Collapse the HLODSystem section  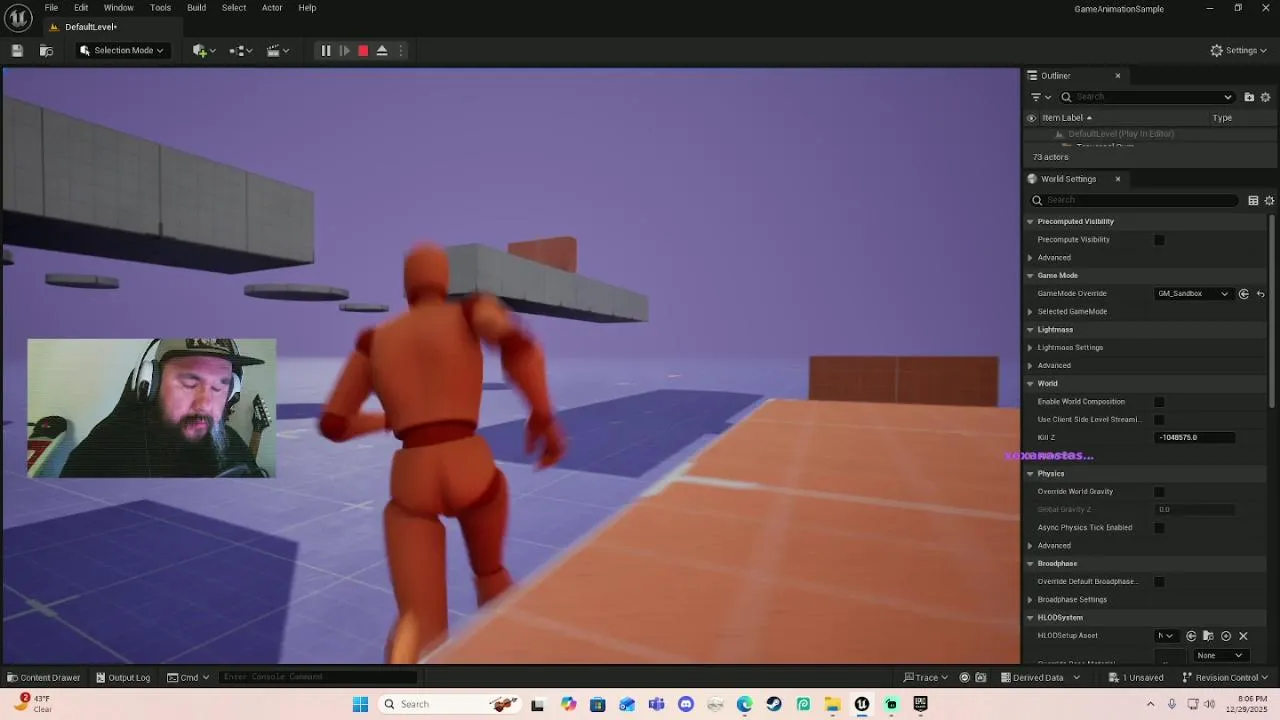[x=1030, y=618]
